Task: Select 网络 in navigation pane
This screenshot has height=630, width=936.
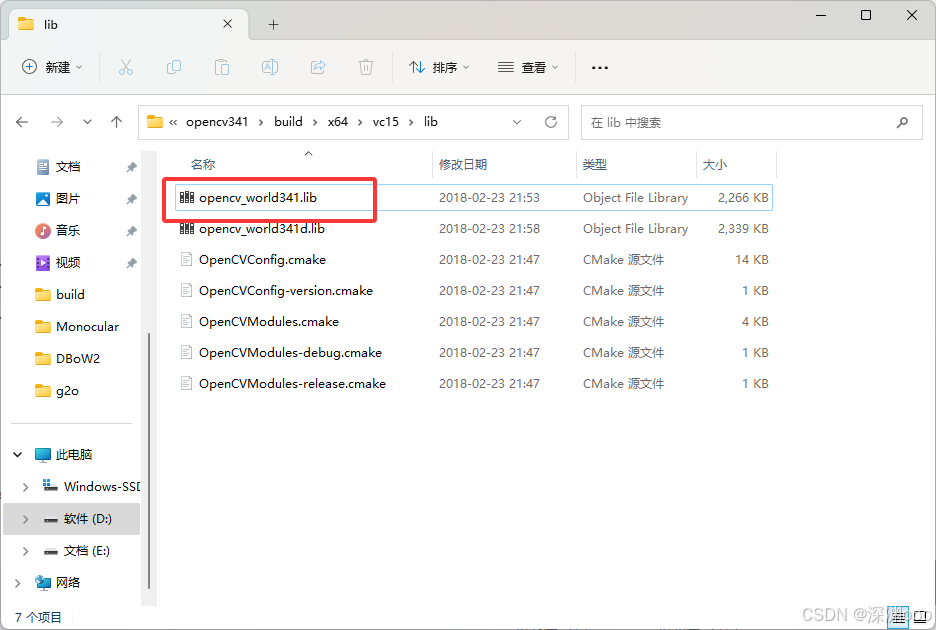Action: click(x=57, y=583)
